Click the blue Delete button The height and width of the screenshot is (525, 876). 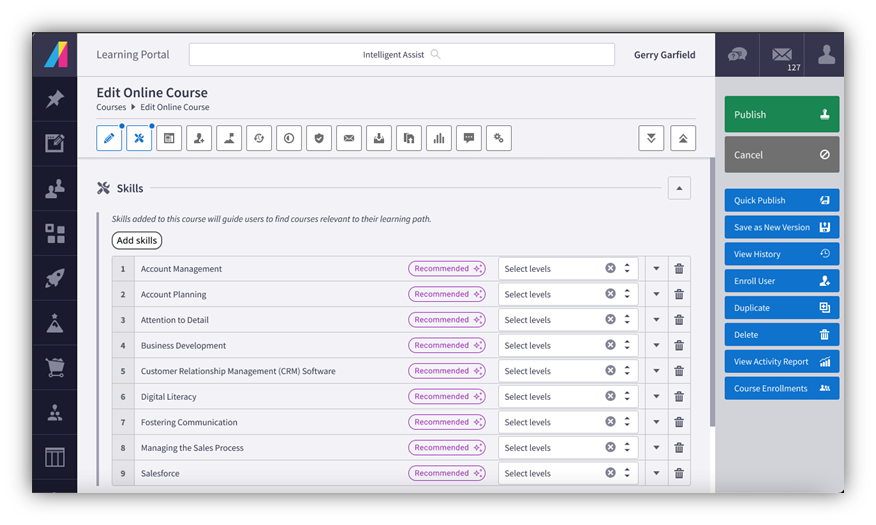point(782,335)
